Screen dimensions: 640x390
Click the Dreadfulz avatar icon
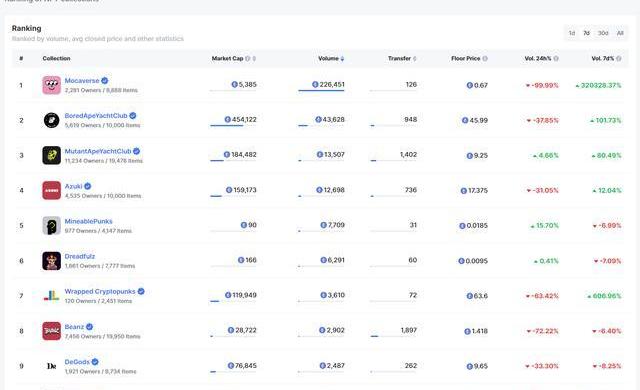[x=51, y=261]
